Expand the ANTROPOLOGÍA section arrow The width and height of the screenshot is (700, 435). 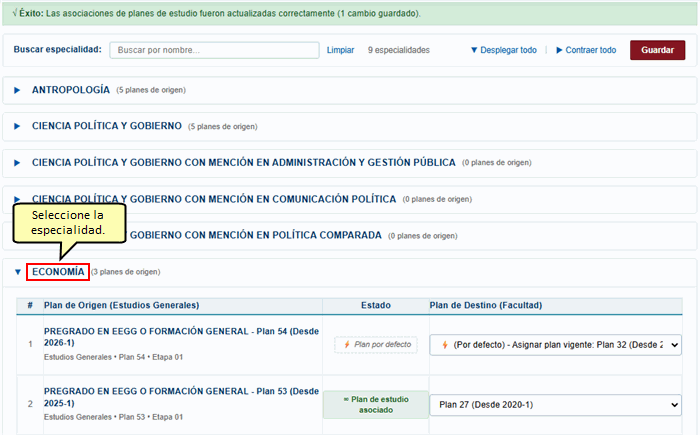click(x=17, y=90)
